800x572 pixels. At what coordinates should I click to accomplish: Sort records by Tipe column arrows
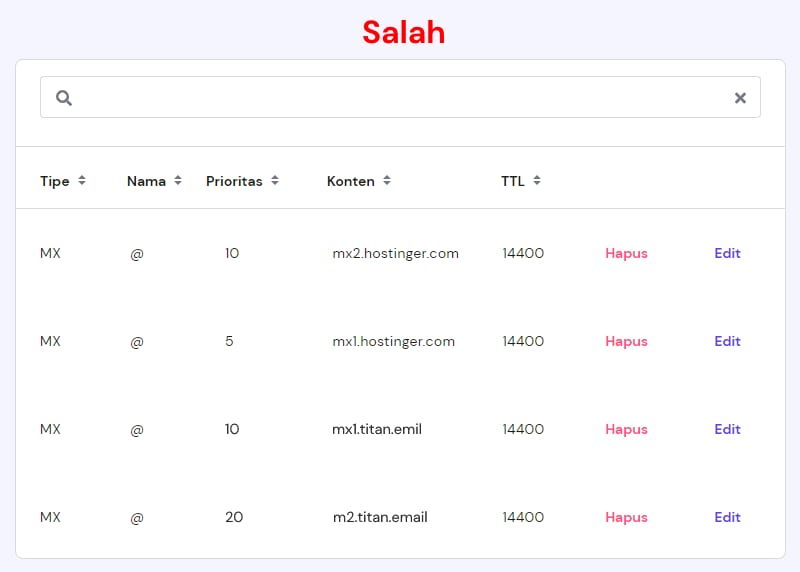[82, 181]
